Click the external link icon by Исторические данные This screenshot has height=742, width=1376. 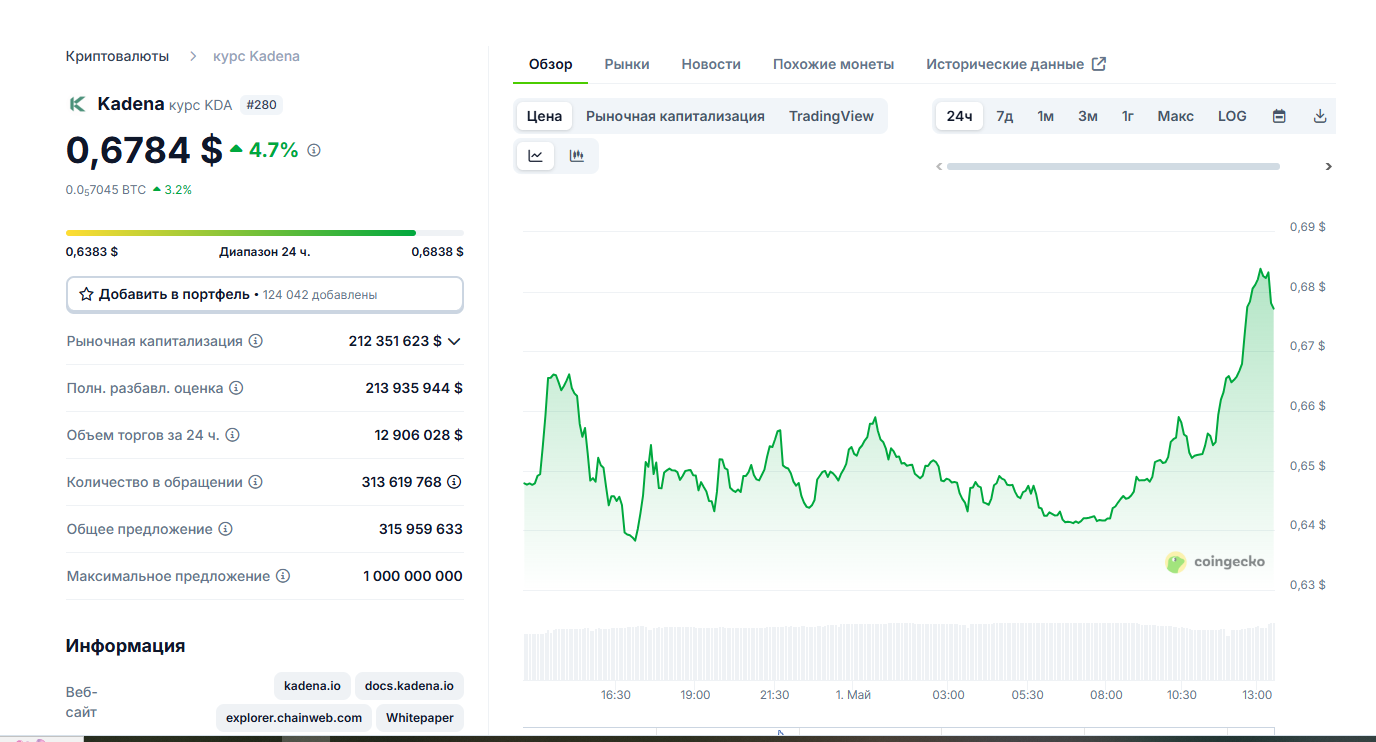click(1099, 64)
